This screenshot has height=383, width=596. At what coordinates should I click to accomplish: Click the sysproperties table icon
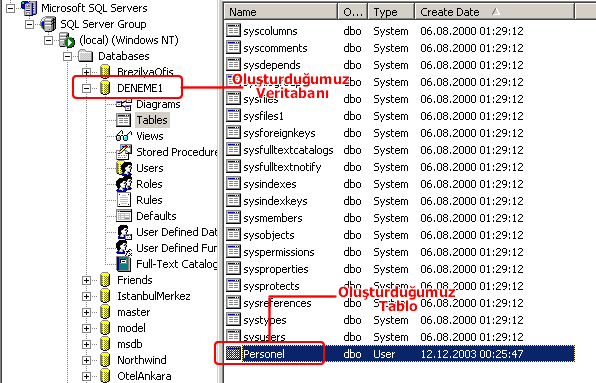click(x=233, y=269)
